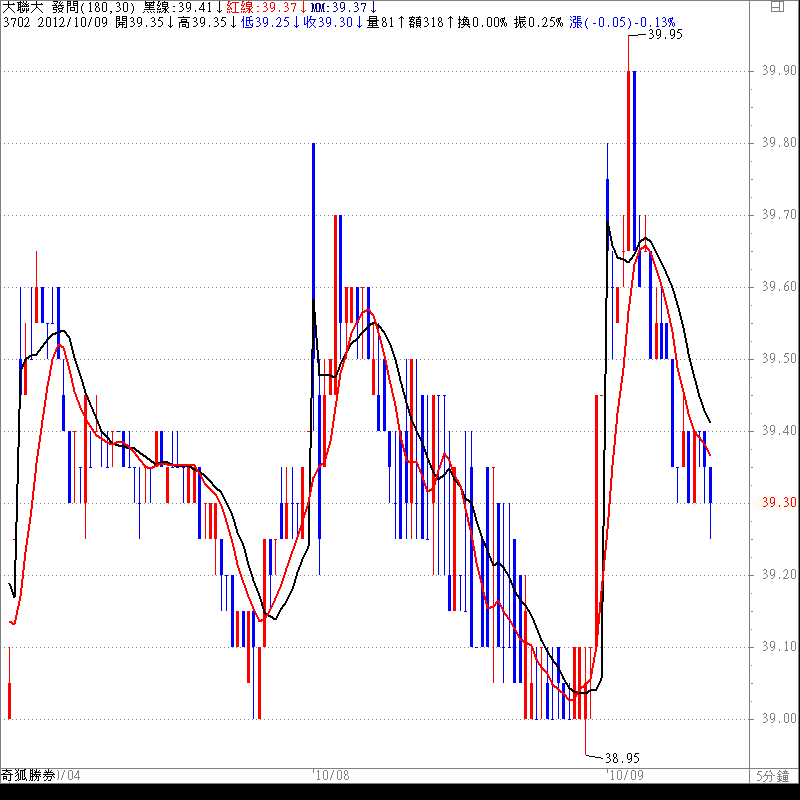The image size is (800, 800).
Task: Click the 39.95 high price annotation
Action: point(665,34)
